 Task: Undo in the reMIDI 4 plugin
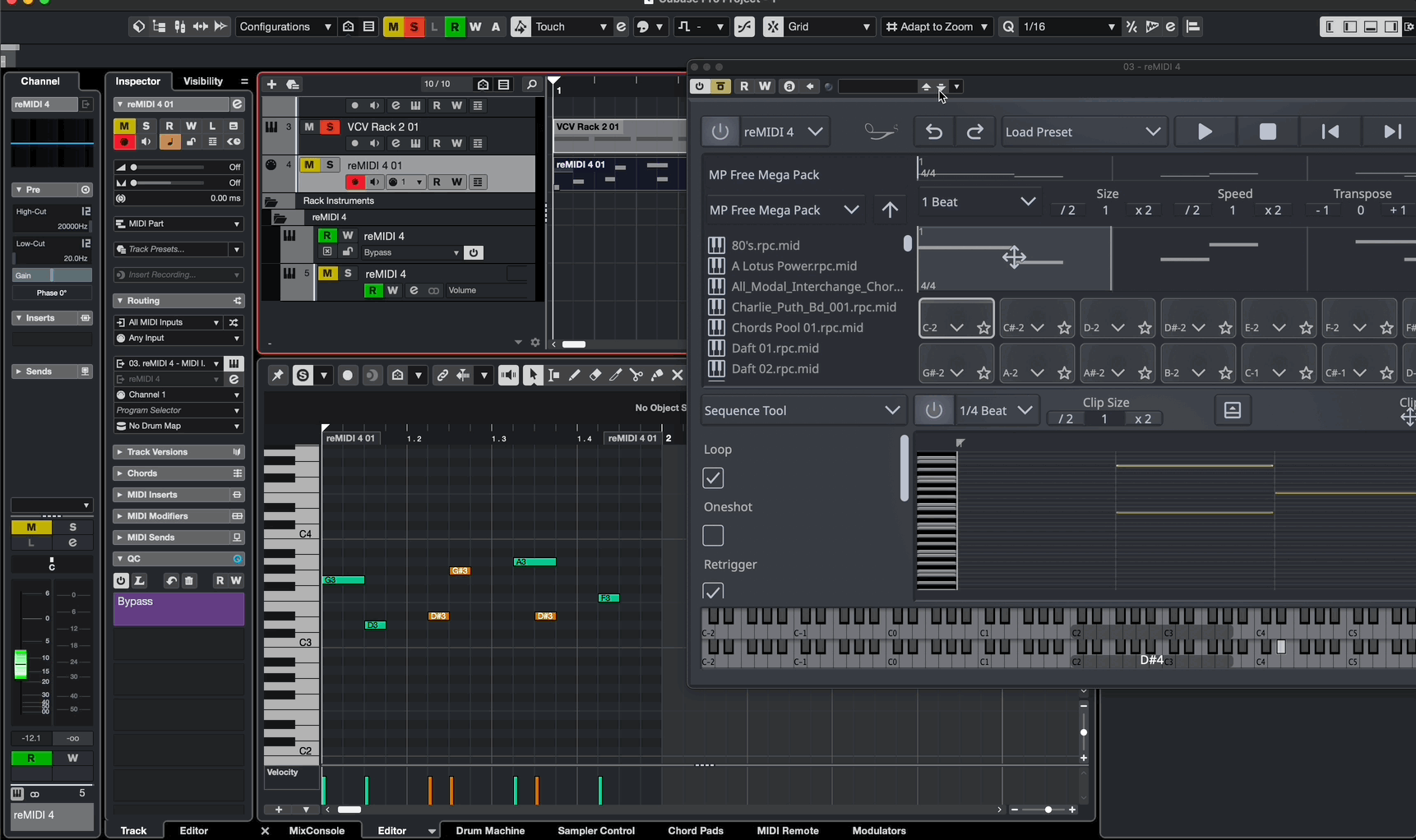click(x=933, y=132)
